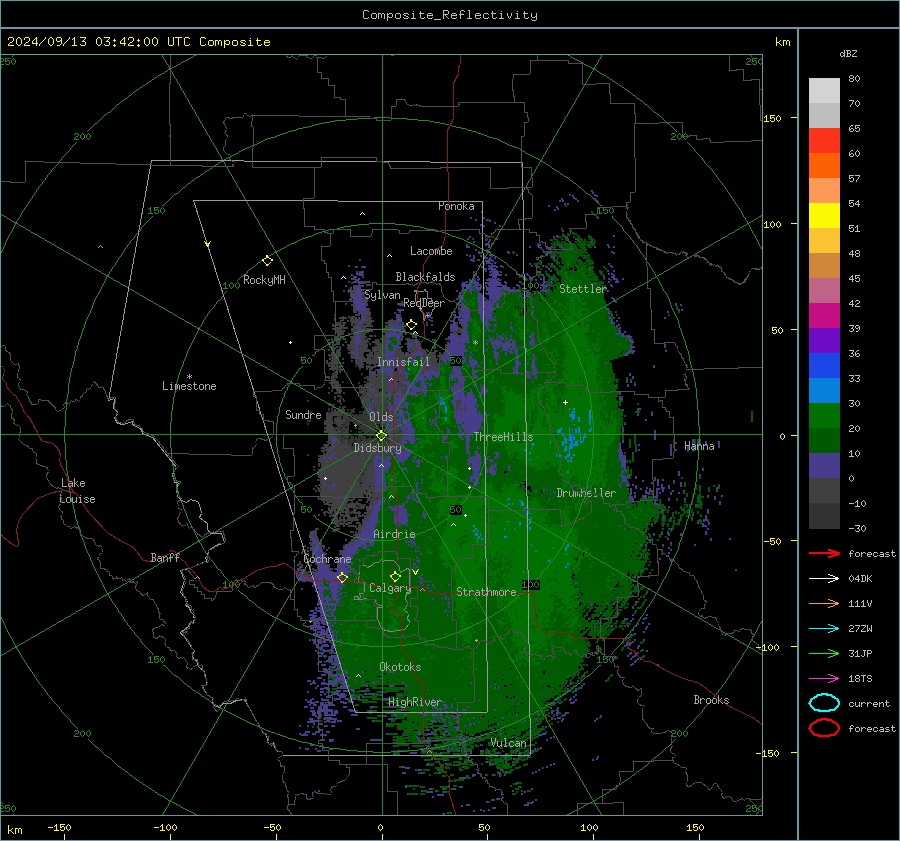Click the RedDeer city label
Viewport: 900px width, 841px height.
(424, 303)
